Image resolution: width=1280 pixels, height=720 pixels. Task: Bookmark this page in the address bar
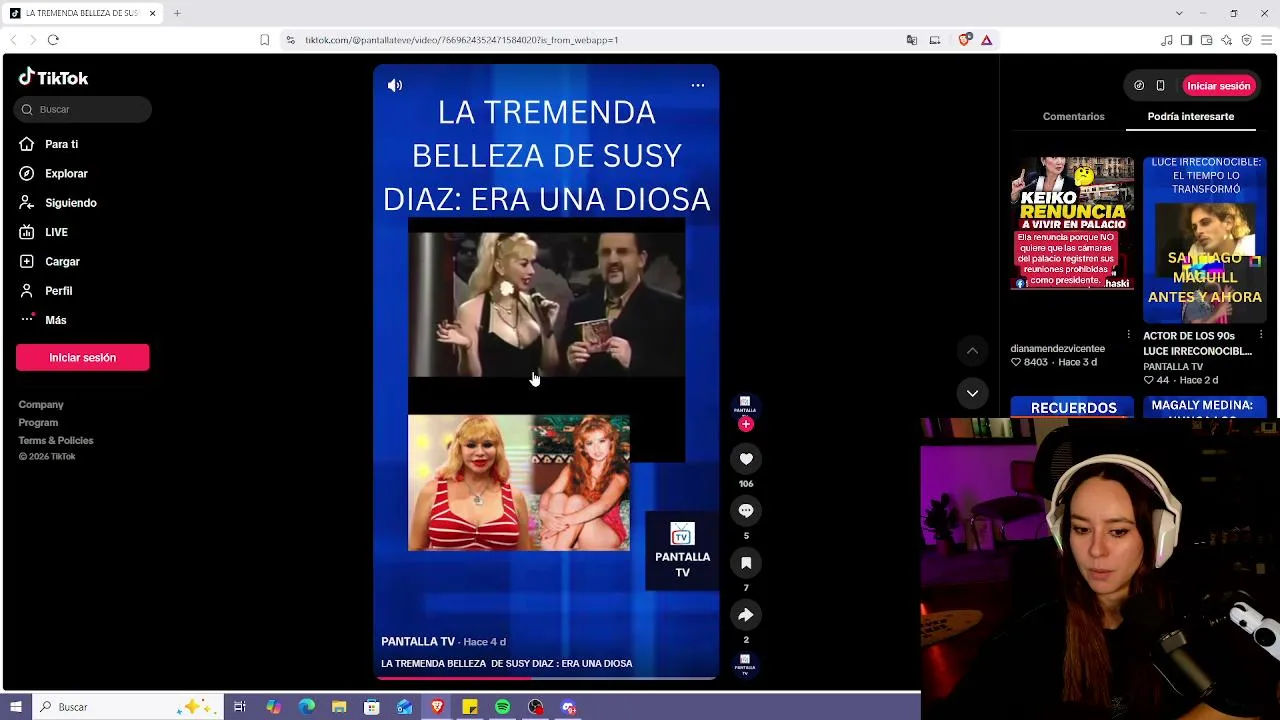click(x=264, y=40)
